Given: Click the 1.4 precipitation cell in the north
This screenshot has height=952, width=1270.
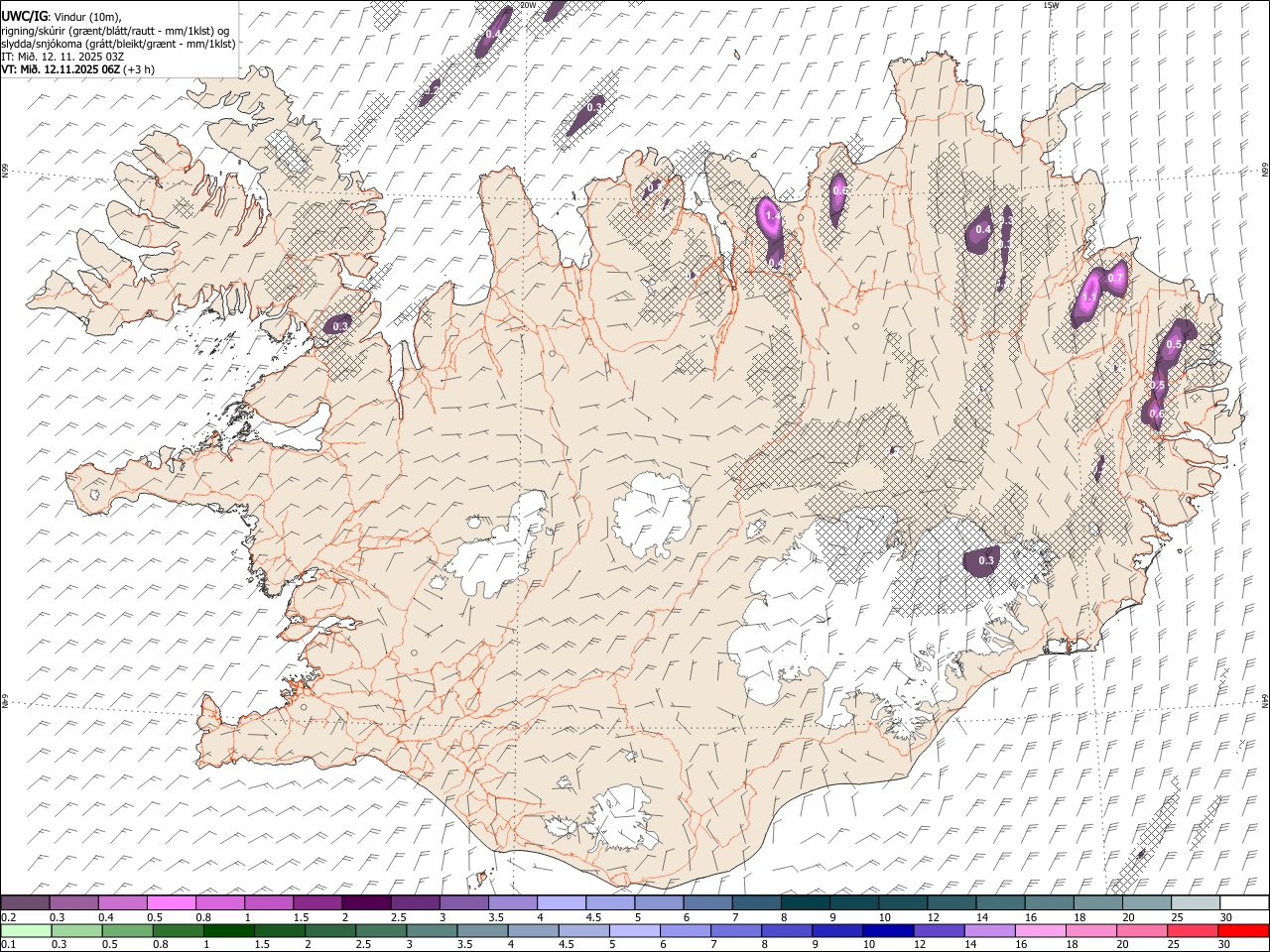Looking at the screenshot, I should (771, 215).
